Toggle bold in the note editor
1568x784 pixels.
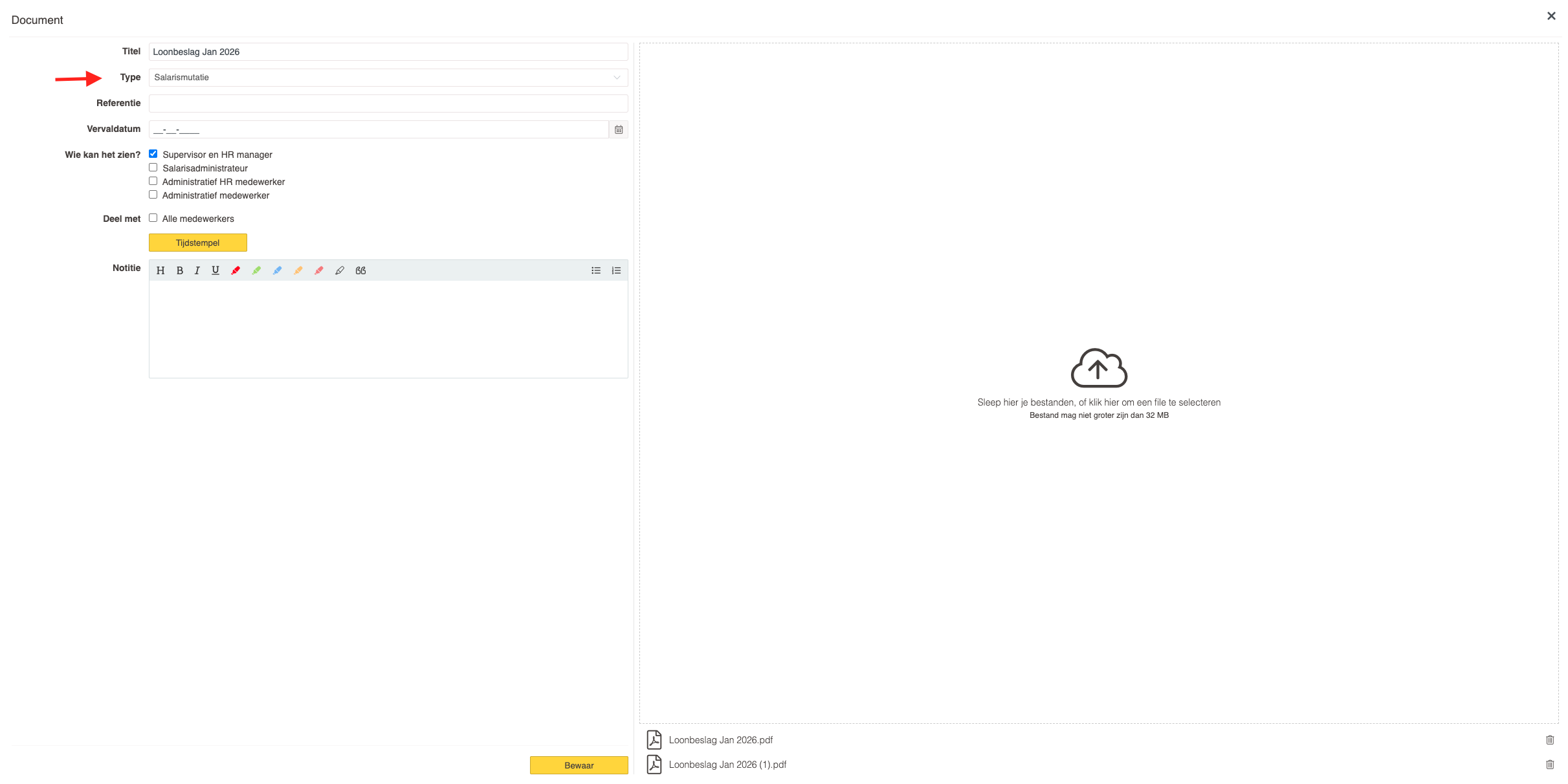(180, 270)
